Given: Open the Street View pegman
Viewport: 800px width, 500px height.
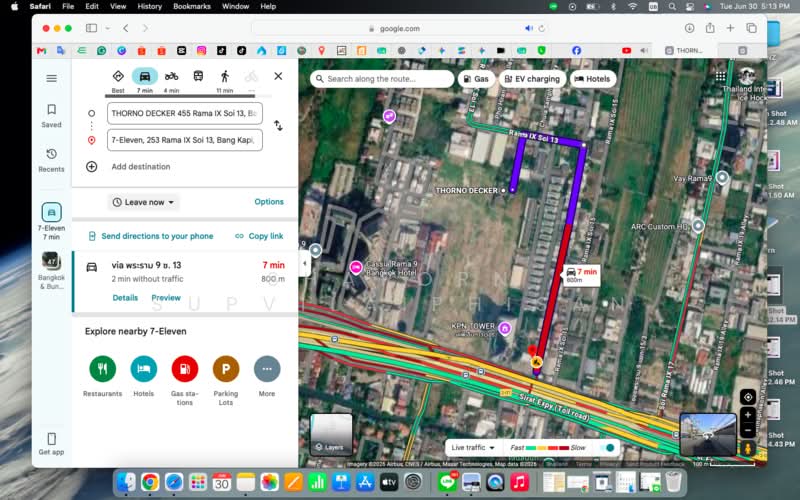Looking at the screenshot, I should (748, 448).
